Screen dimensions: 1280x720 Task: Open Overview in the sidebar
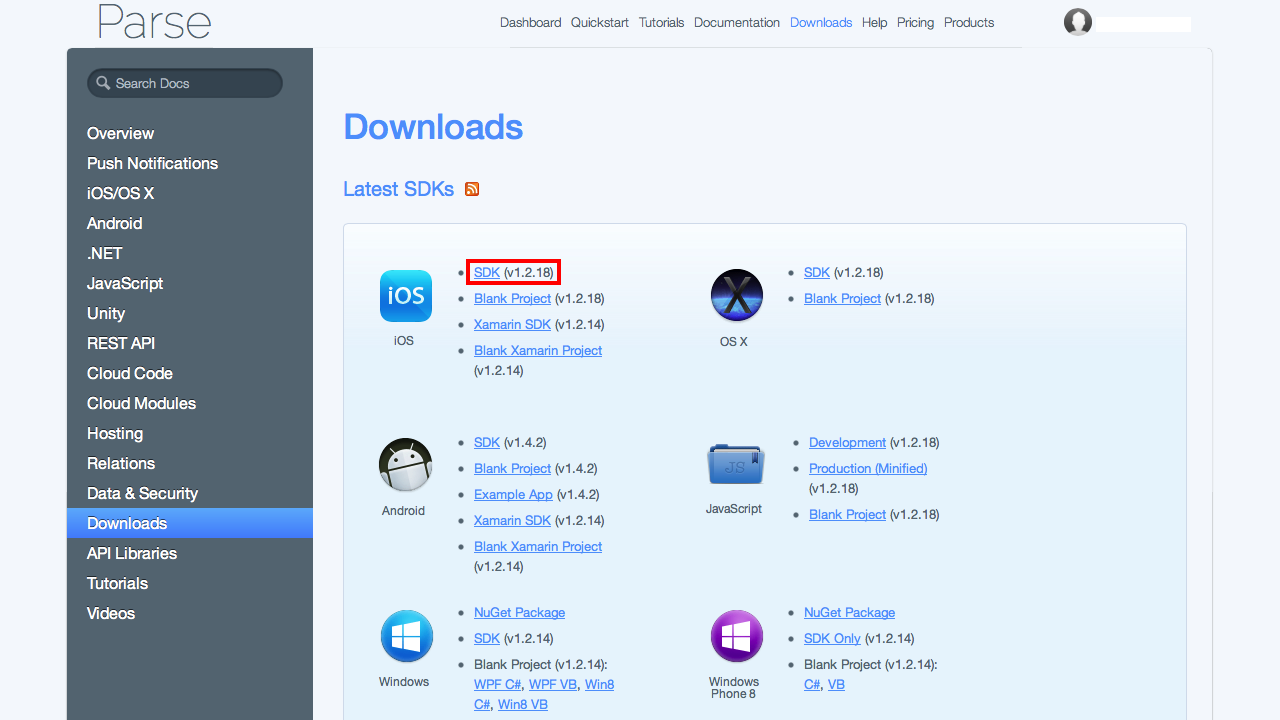tap(120, 133)
